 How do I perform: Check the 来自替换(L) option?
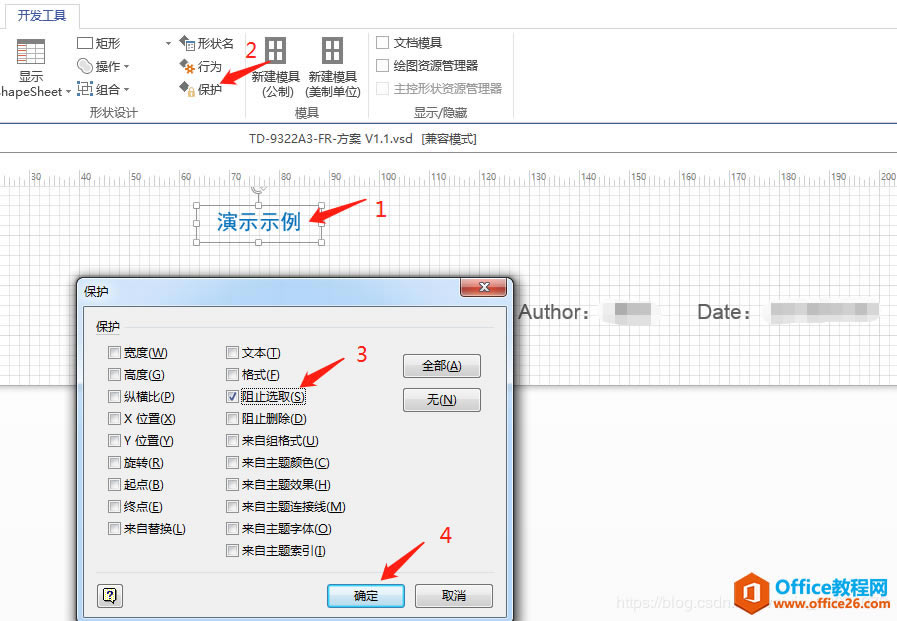[114, 528]
